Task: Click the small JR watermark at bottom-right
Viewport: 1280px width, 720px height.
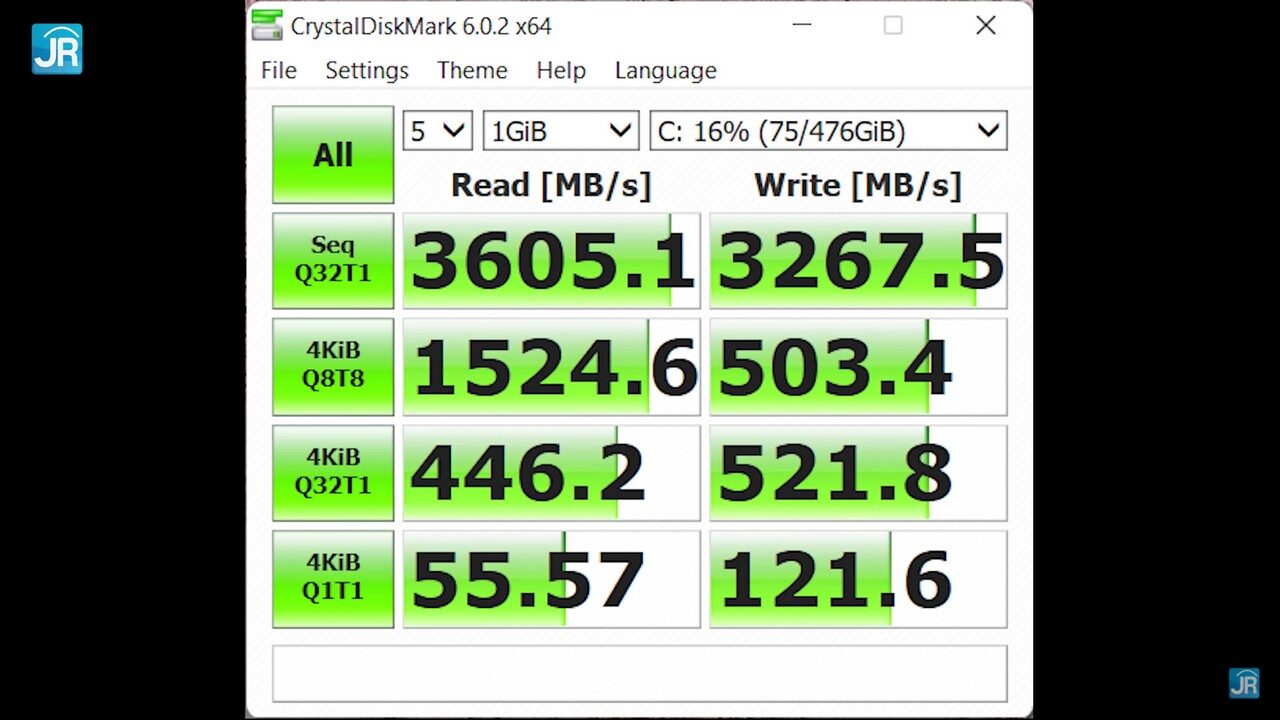Action: [1244, 683]
